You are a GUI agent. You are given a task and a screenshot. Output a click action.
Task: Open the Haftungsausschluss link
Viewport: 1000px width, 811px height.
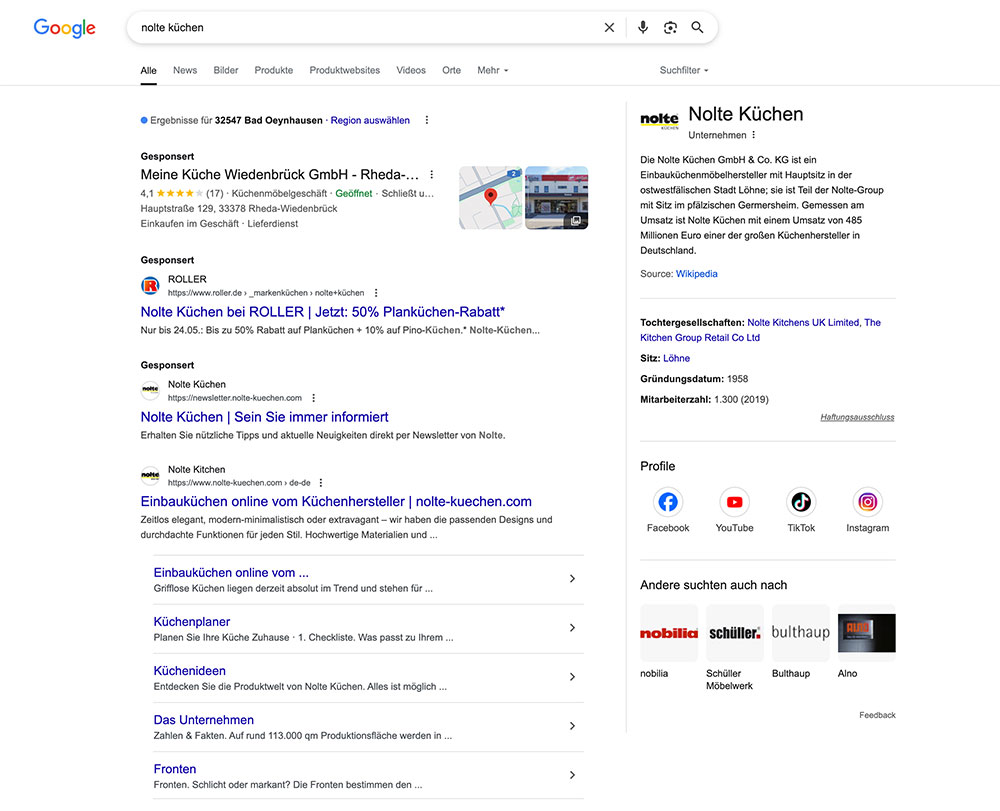(857, 417)
